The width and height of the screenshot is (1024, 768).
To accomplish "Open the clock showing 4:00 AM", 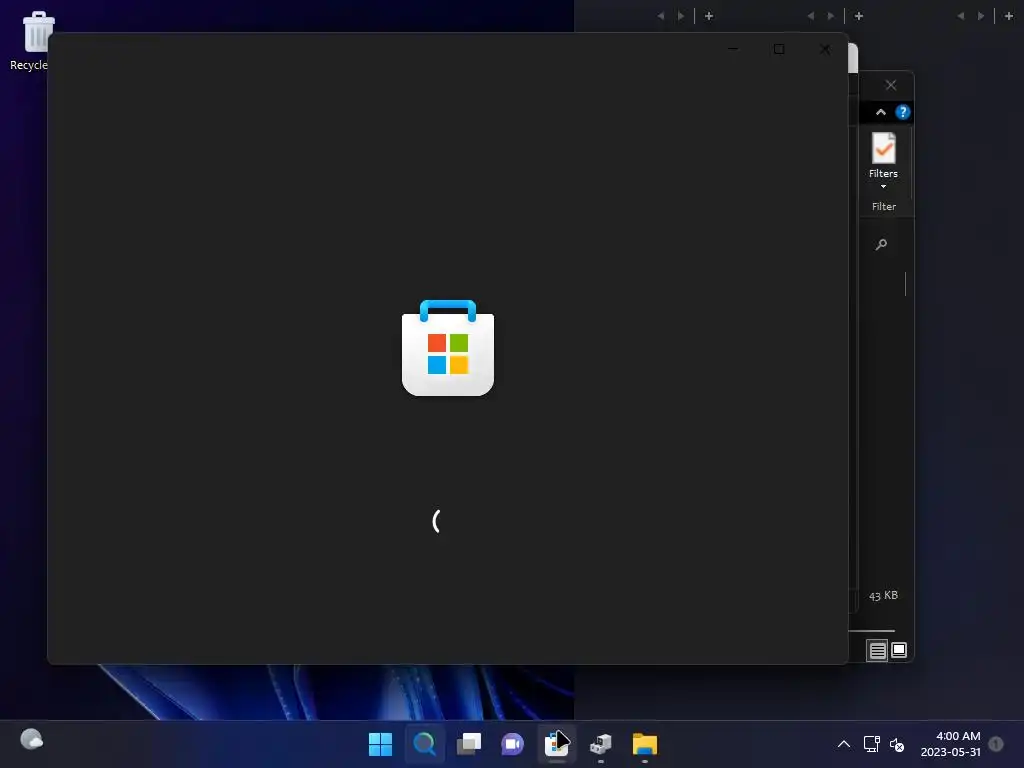I will tap(951, 744).
